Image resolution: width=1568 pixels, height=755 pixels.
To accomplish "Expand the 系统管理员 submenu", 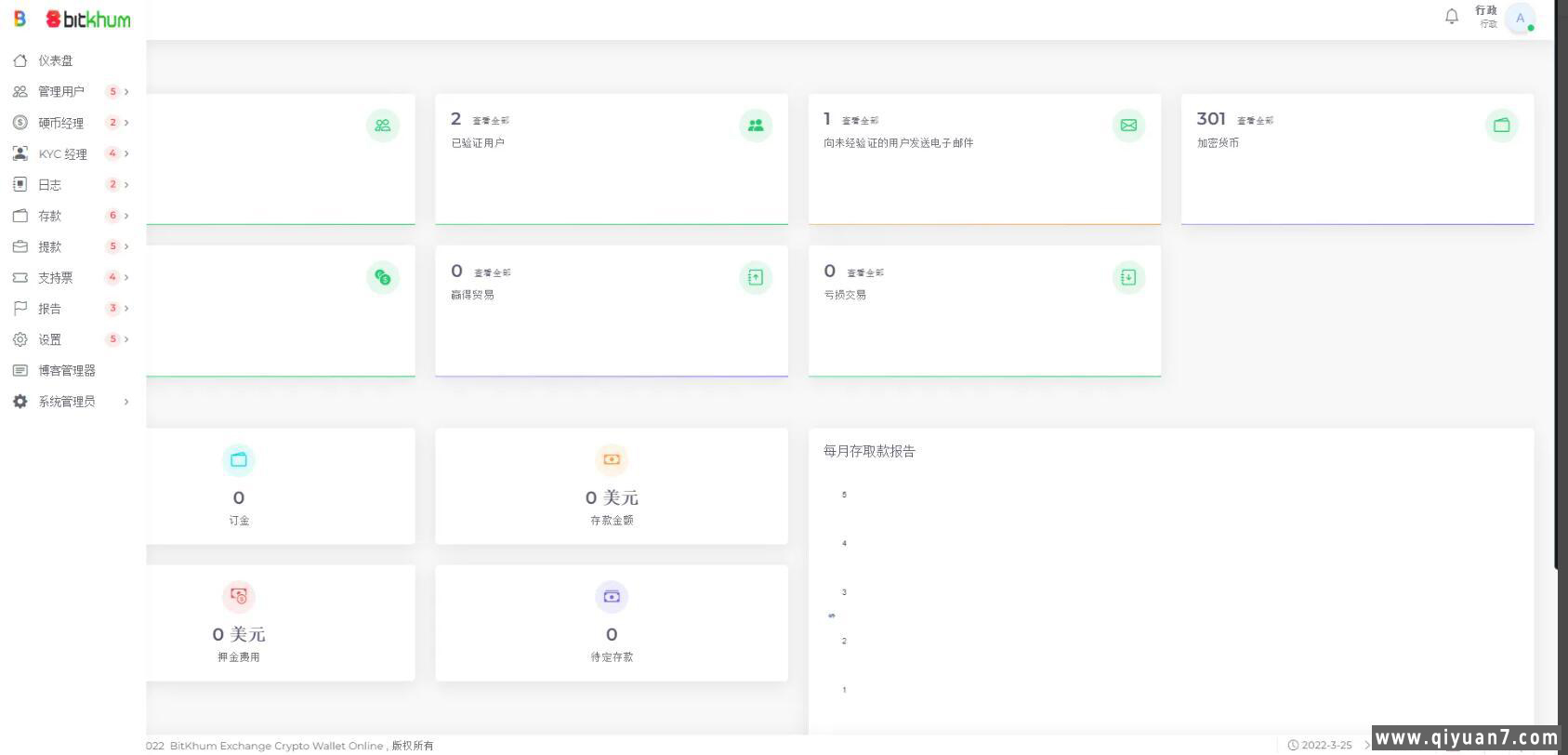I will pos(126,402).
